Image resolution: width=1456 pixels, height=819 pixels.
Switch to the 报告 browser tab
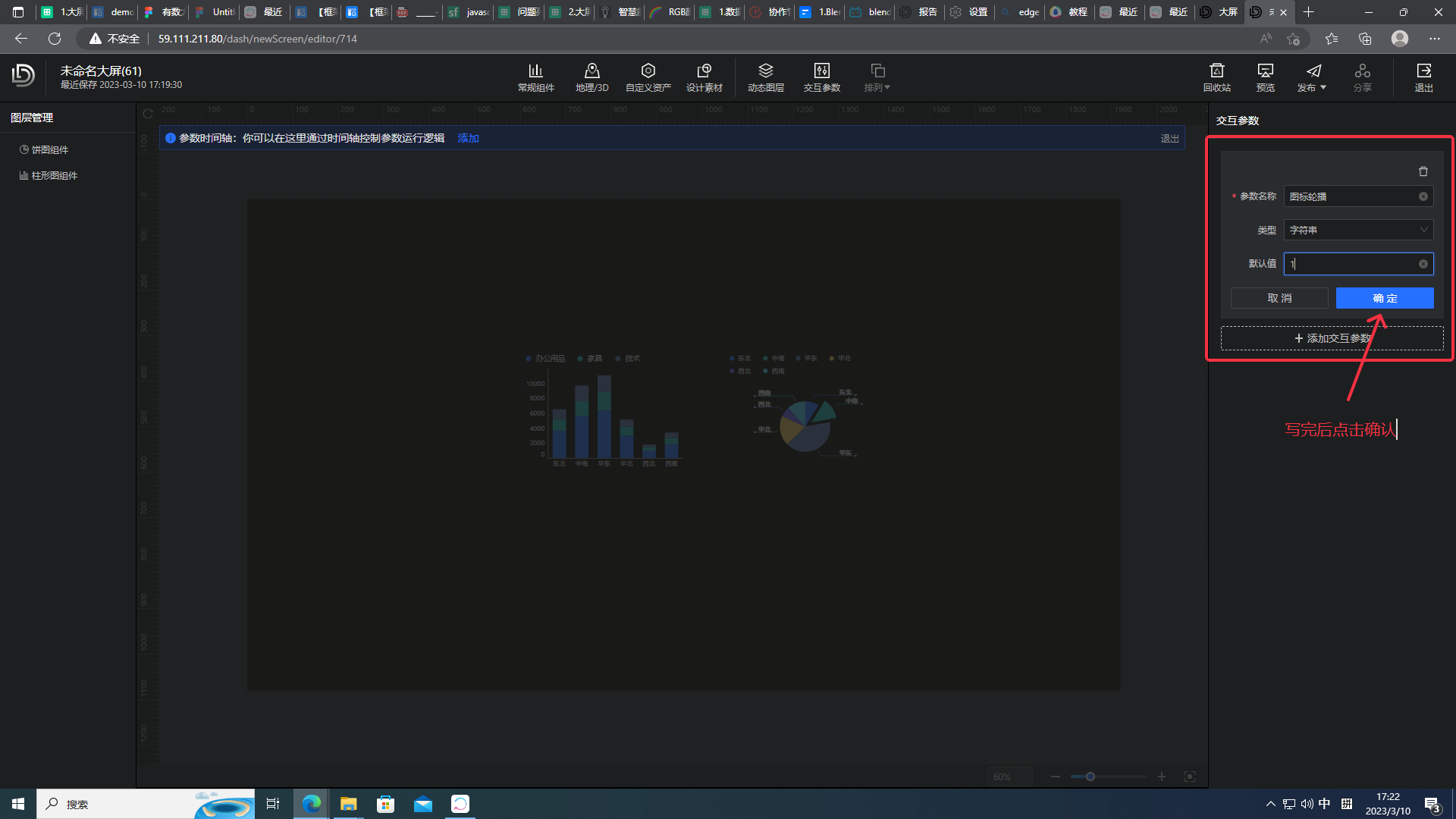tap(920, 12)
